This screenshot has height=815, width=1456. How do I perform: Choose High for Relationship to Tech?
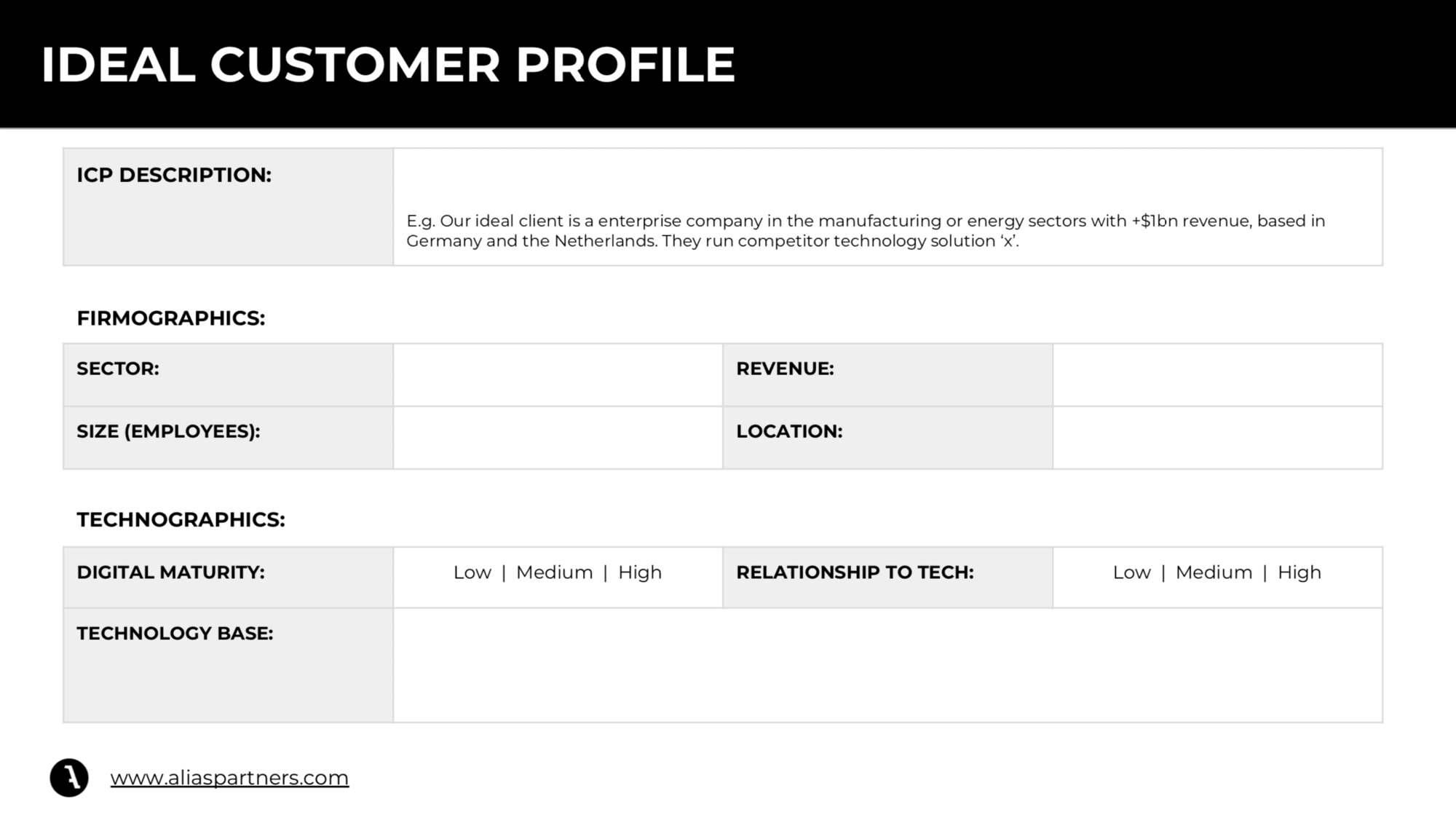[x=1299, y=572]
